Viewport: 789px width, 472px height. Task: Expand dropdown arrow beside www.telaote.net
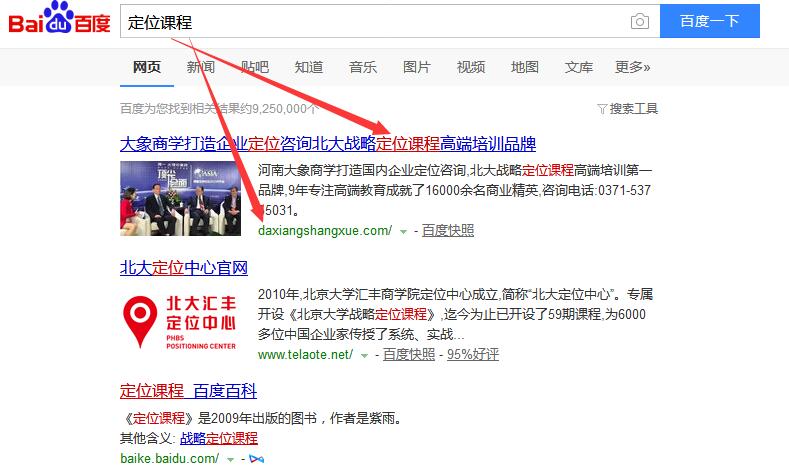tap(364, 355)
